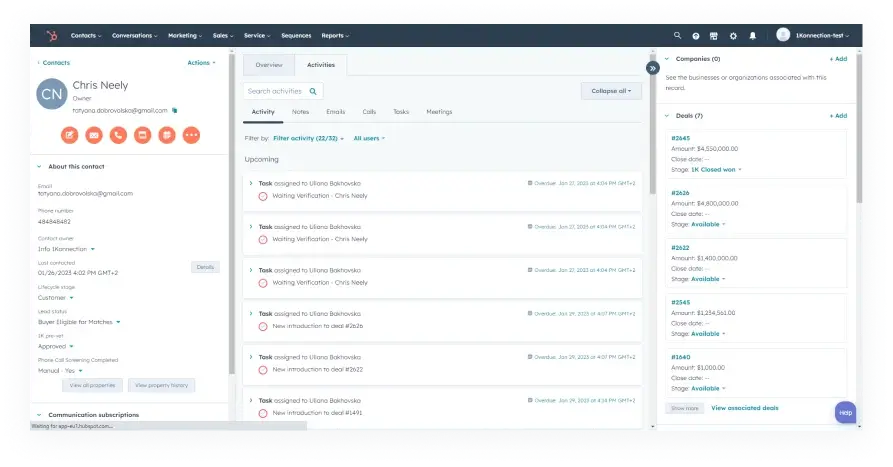Open the Settings gear icon
Image resolution: width=893 pixels, height=467 pixels.
tap(733, 36)
